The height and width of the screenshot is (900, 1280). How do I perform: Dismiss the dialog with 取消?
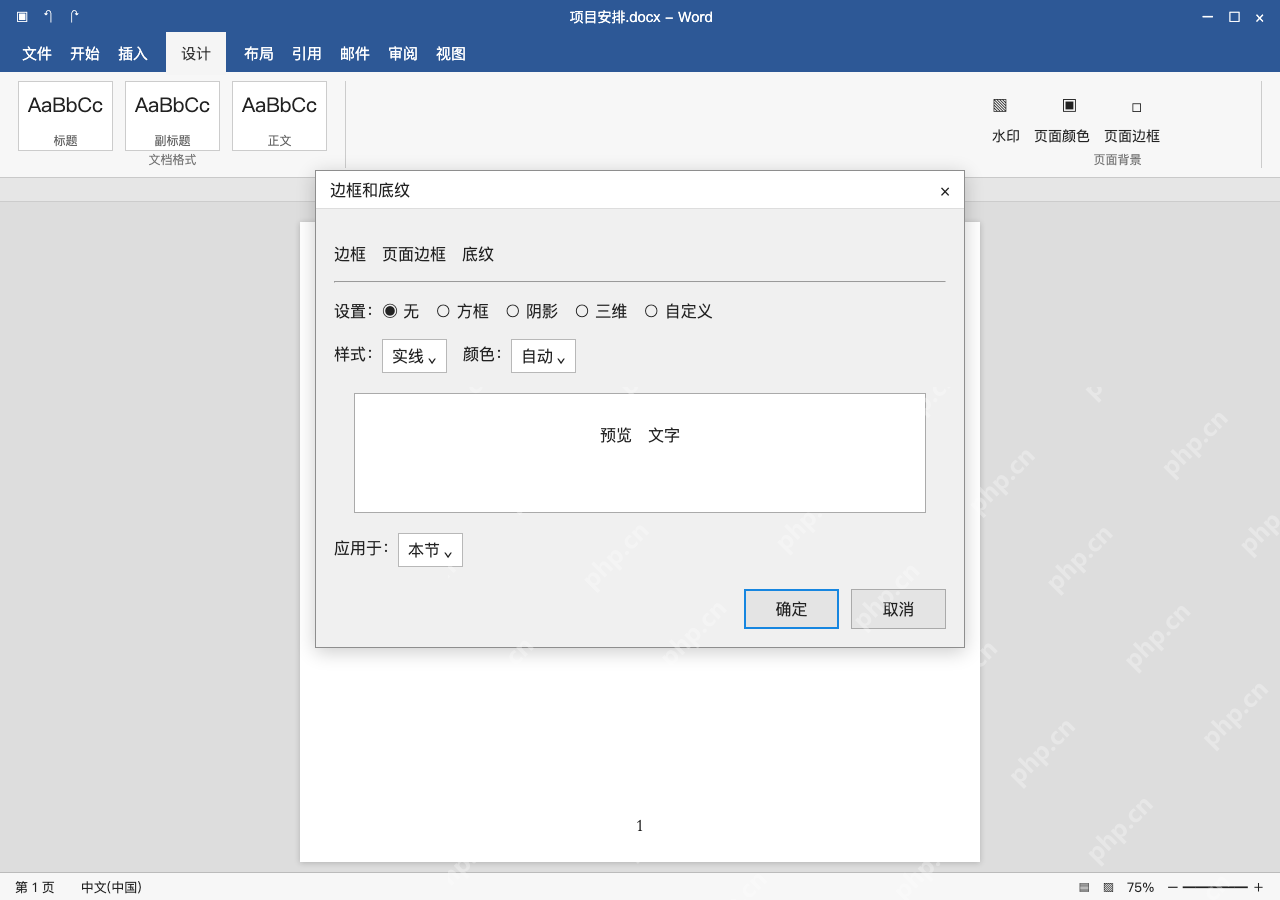[x=898, y=609]
